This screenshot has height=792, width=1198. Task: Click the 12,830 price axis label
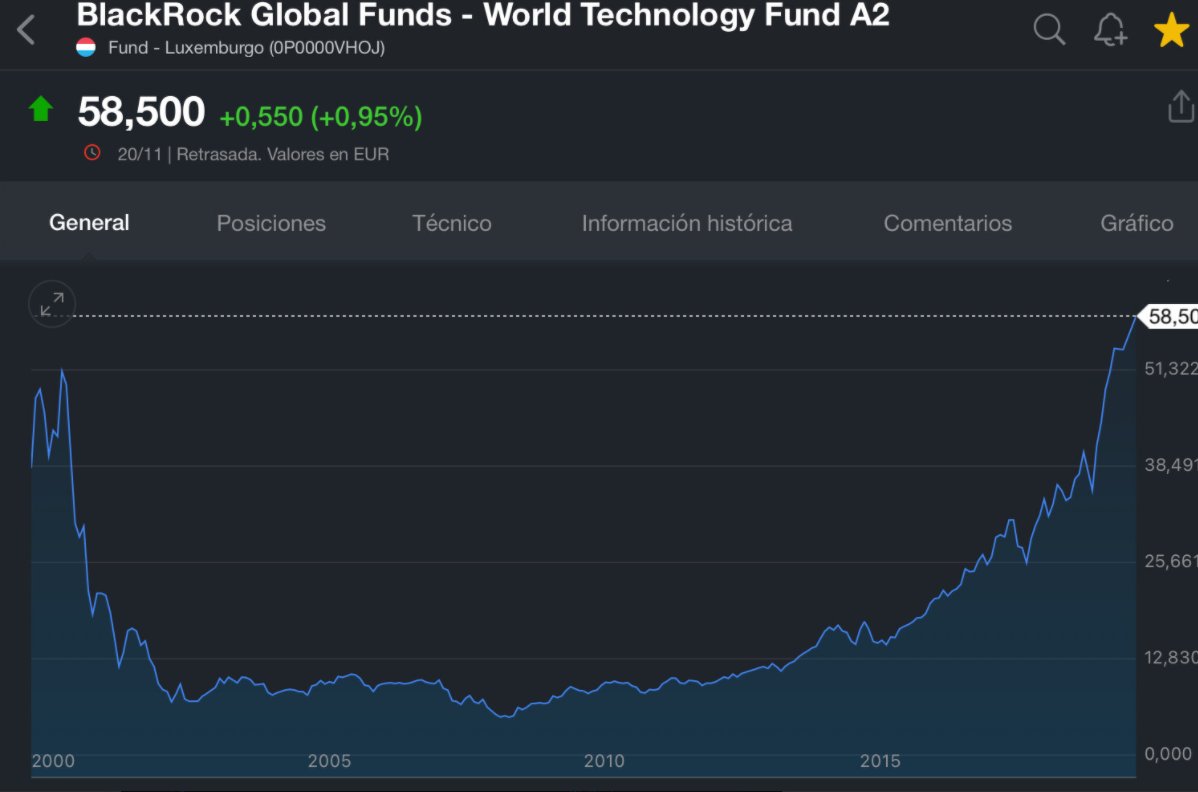tap(1170, 658)
